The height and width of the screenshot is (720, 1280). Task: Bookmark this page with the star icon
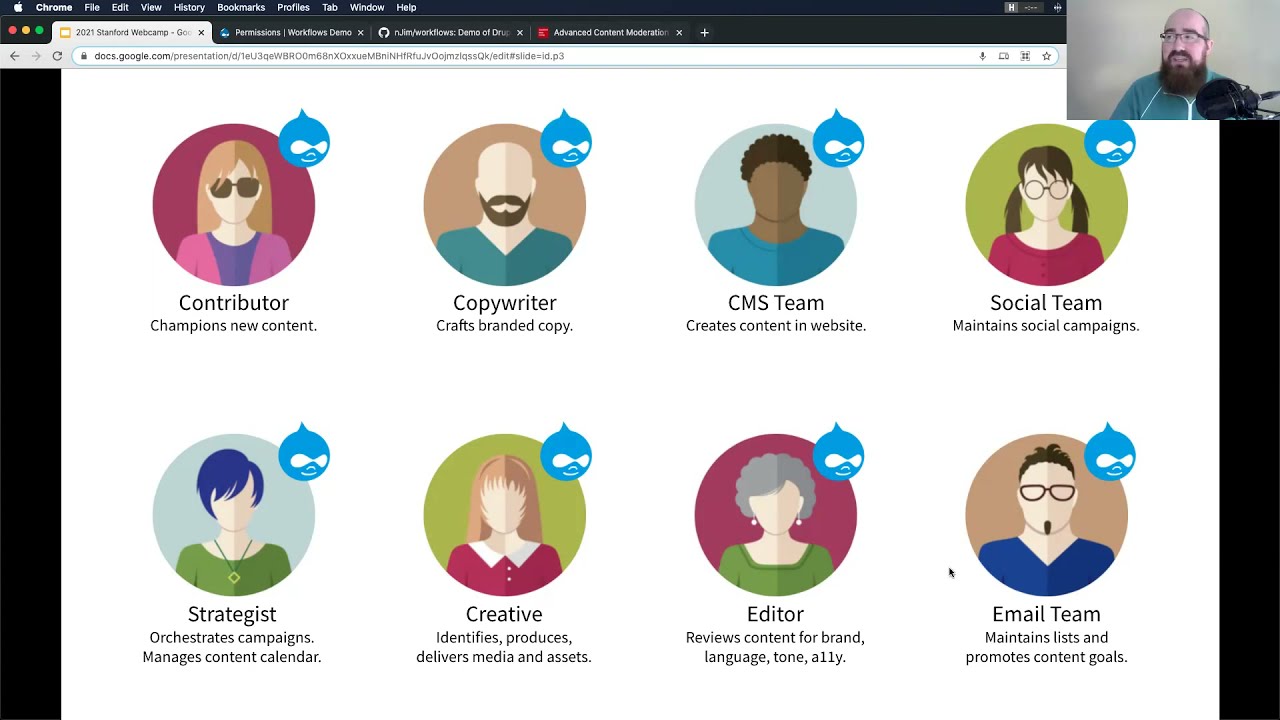[x=1046, y=56]
